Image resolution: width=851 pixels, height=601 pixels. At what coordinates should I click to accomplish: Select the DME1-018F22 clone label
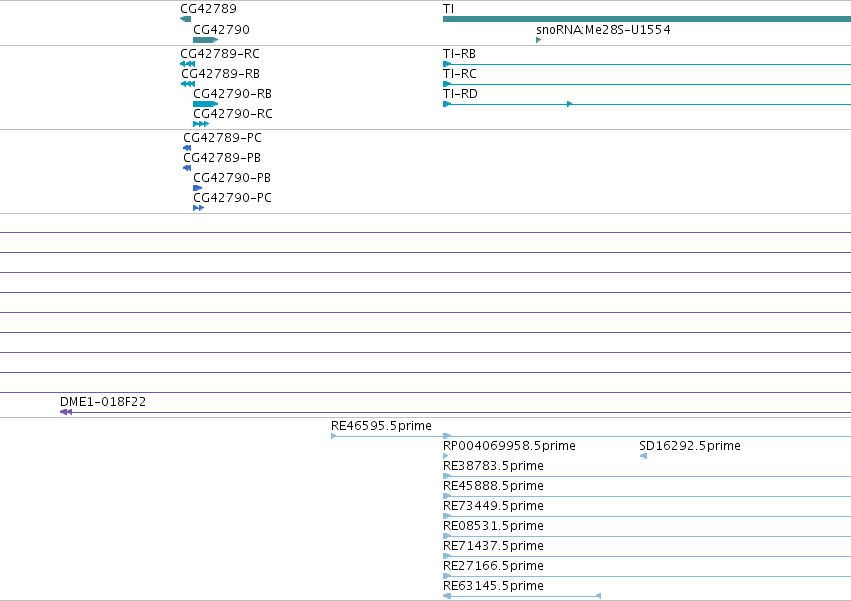click(x=103, y=402)
